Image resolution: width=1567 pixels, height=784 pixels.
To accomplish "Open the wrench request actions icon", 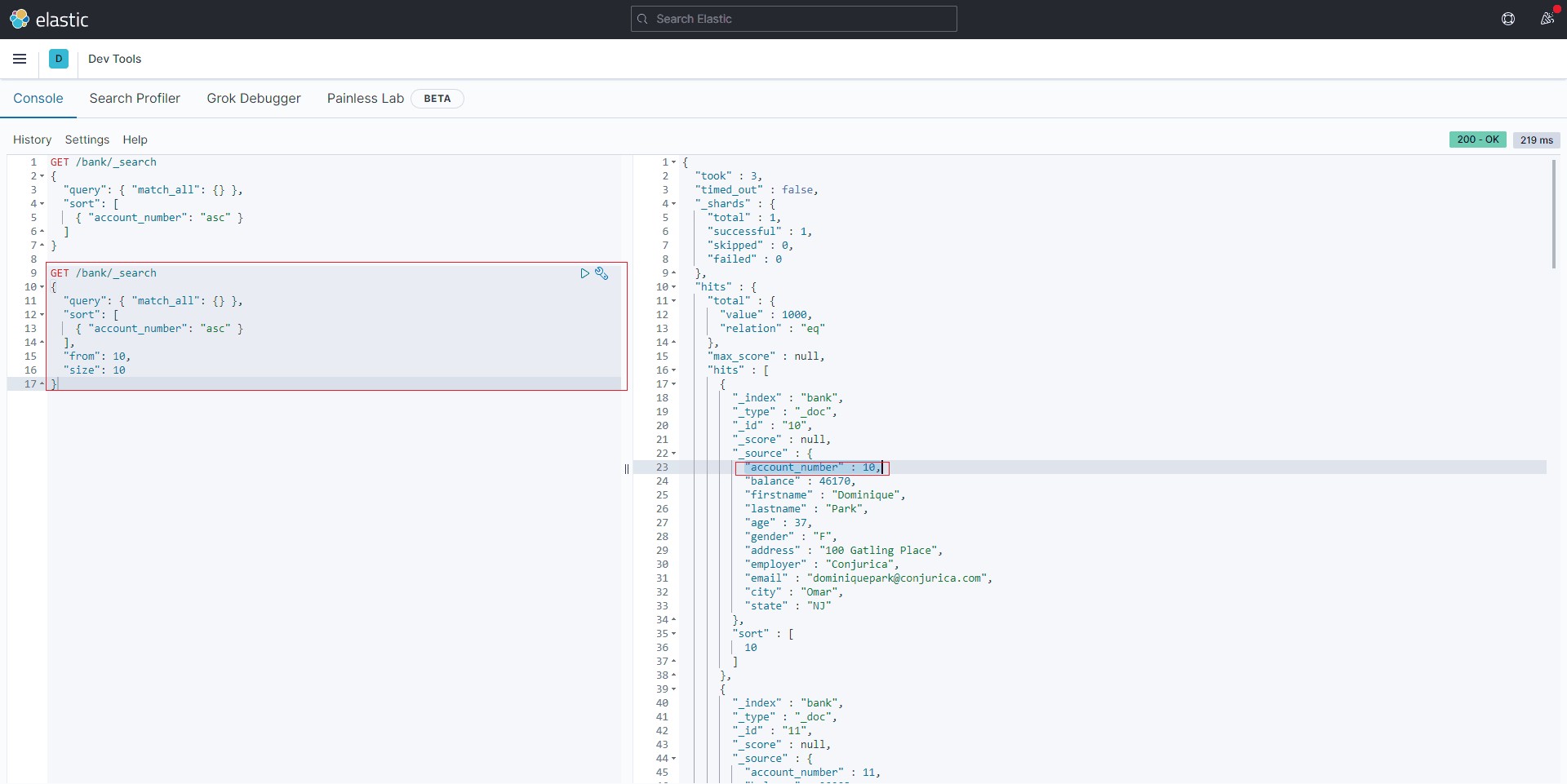I will (601, 273).
